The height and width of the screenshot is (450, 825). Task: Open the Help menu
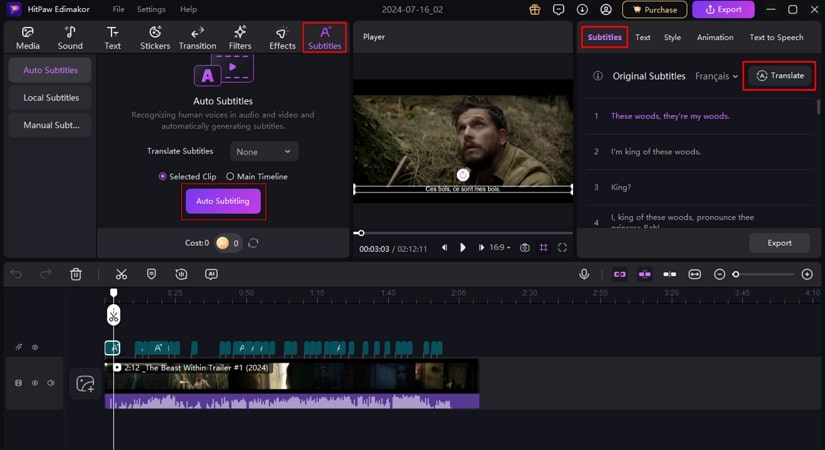[188, 9]
